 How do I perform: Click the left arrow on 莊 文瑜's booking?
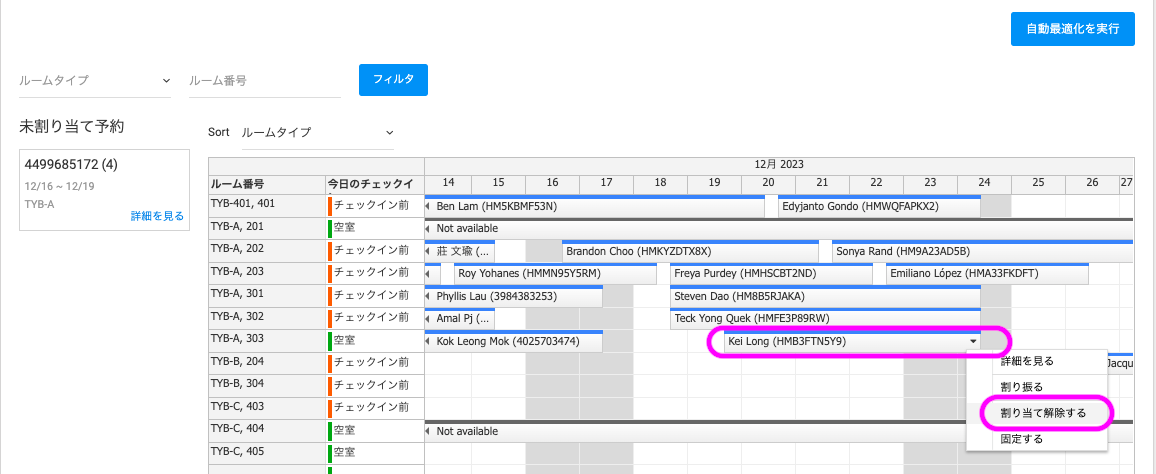[429, 252]
